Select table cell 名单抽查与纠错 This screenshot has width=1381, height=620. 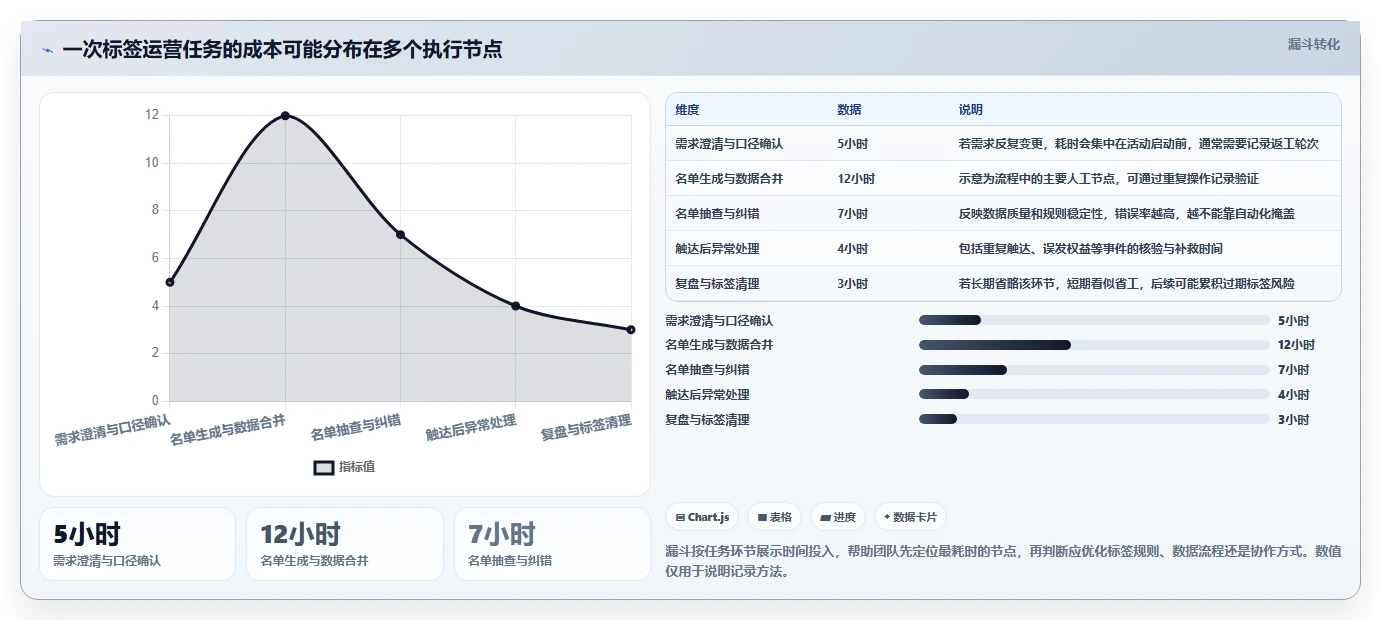(717, 214)
